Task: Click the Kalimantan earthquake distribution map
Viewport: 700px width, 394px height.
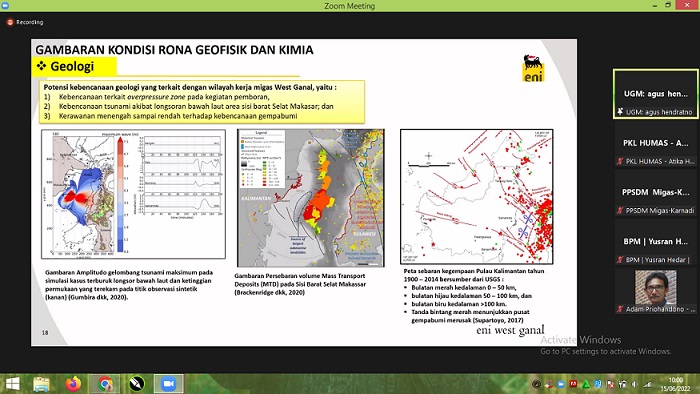Action: pos(477,197)
